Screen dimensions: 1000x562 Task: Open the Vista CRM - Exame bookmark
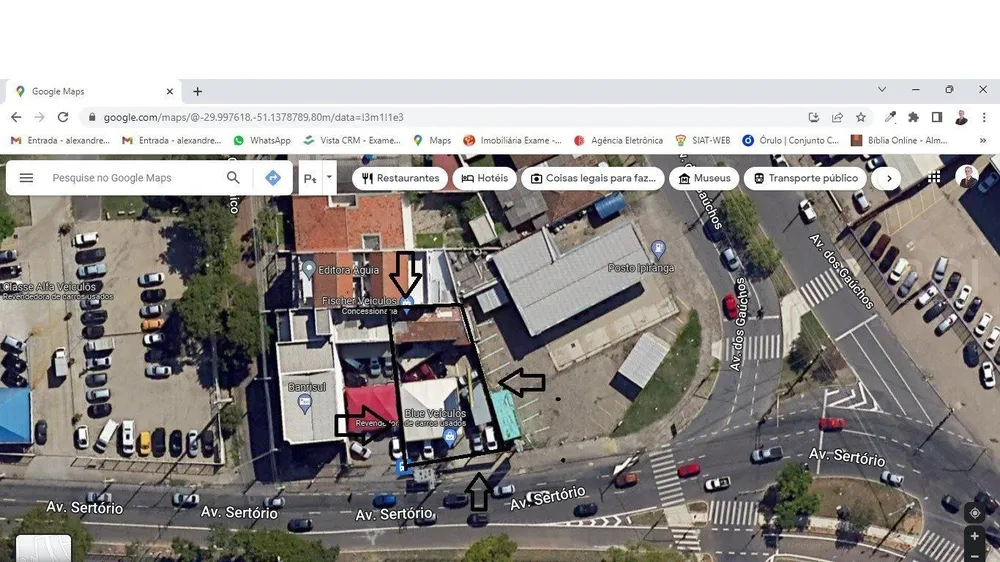tap(352, 140)
